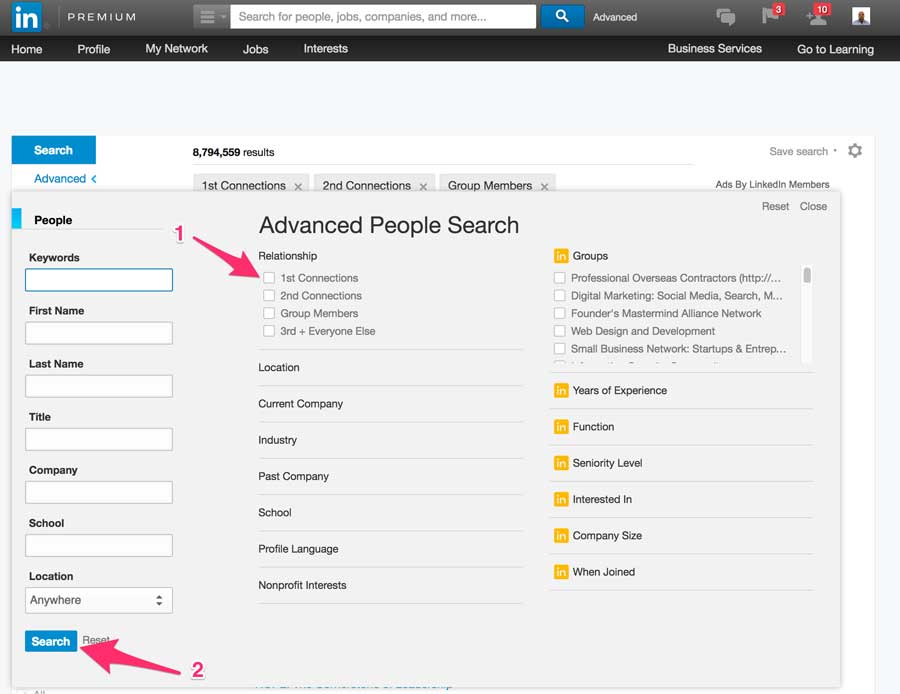Viewport: 900px width, 694px height.
Task: Check the 3rd + Everyone Else checkbox
Action: coord(269,331)
